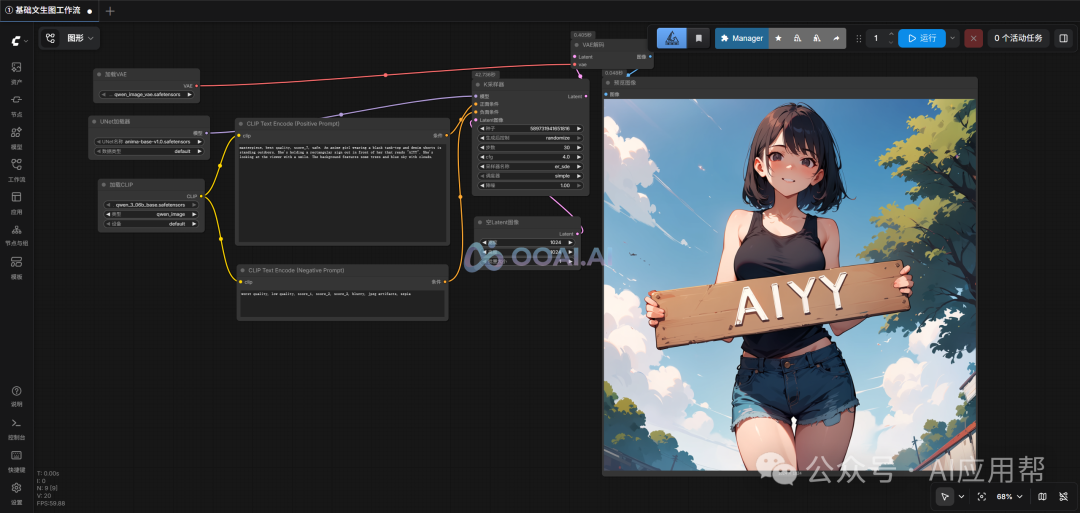Collapse the 加载CLIP node via its dot

click(x=103, y=185)
